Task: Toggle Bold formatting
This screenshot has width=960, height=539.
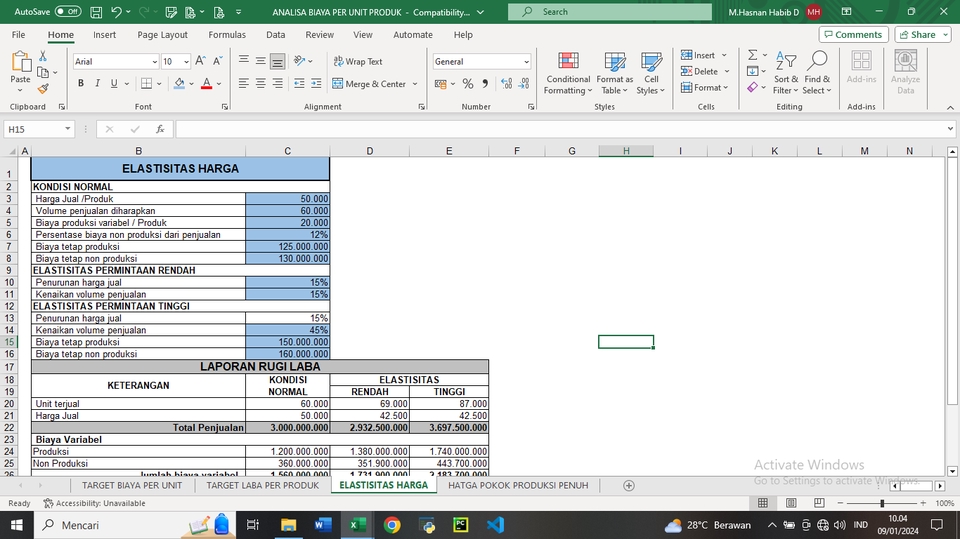Action: 81,83
